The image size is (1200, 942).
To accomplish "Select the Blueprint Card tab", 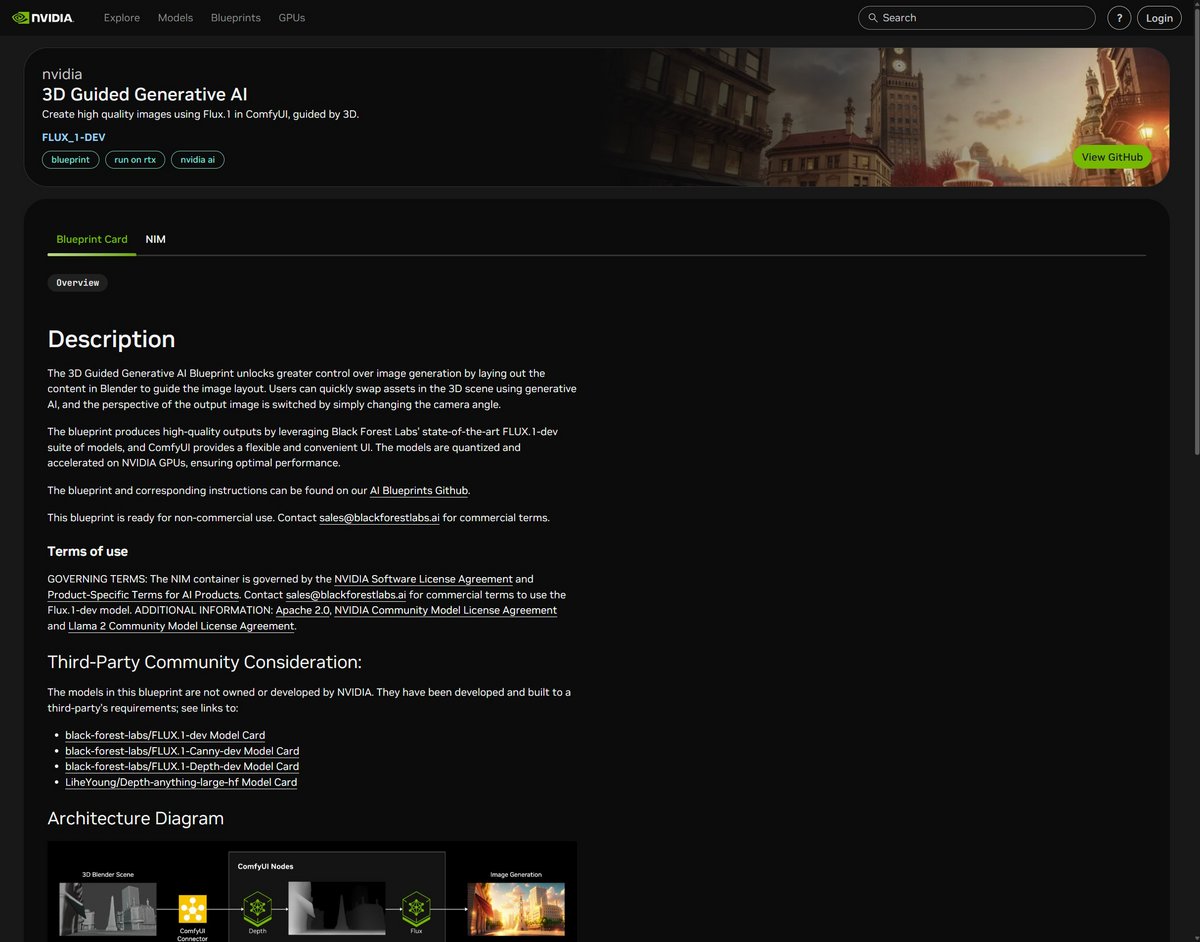I will click(x=92, y=240).
